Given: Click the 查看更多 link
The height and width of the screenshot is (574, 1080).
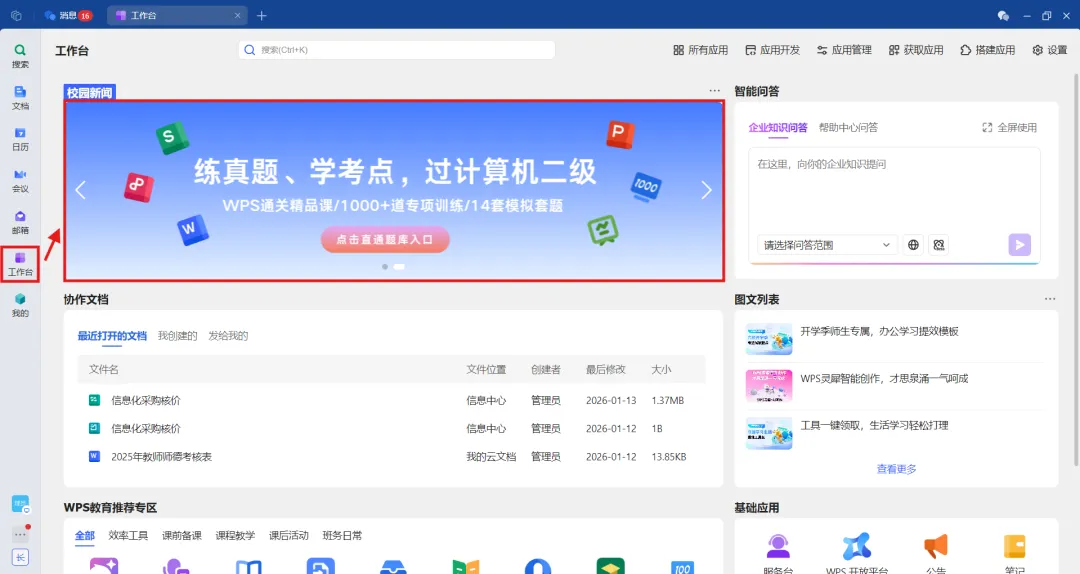Looking at the screenshot, I should click(x=896, y=469).
